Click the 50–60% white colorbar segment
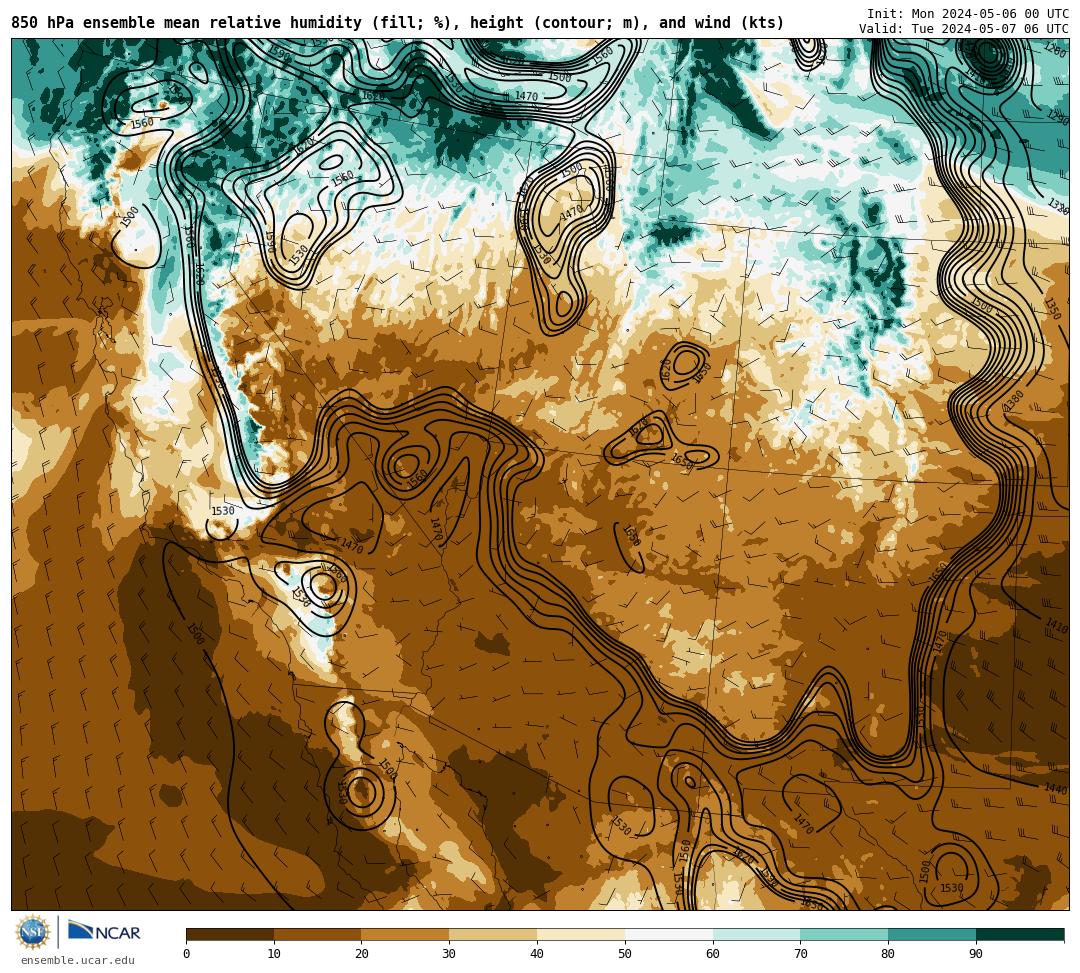 [x=669, y=934]
